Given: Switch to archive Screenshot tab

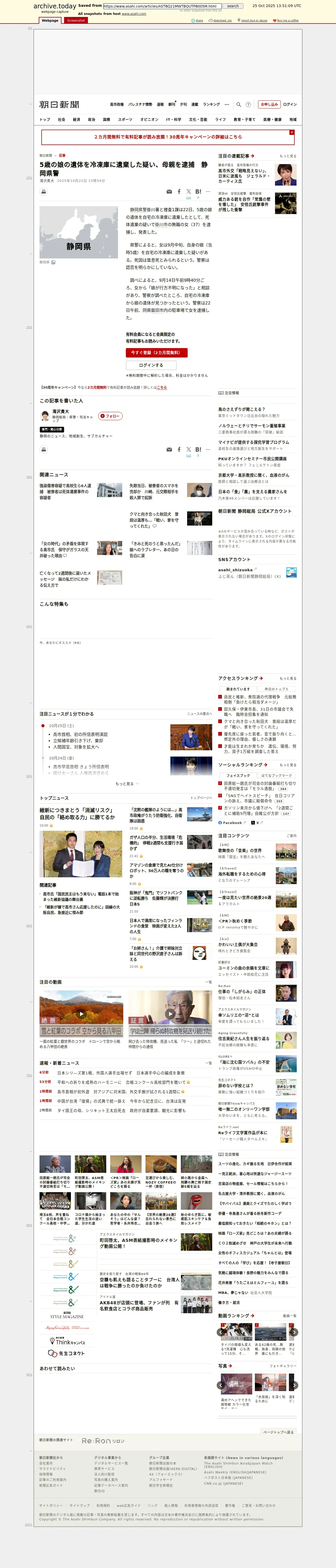Looking at the screenshot, I should (x=76, y=20).
